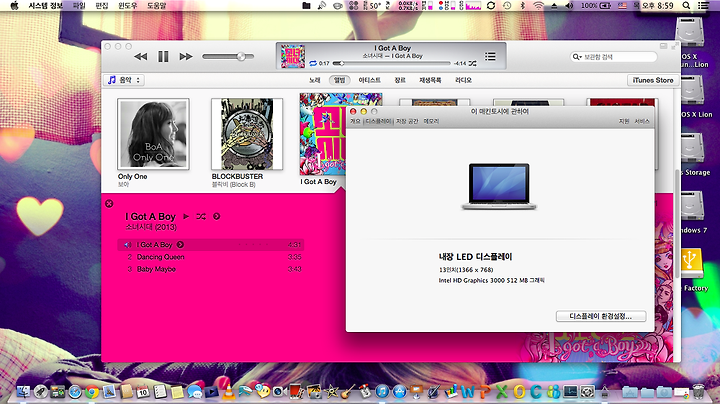Click the 지원 link in About This Mac
This screenshot has height=404, width=720.
coord(624,121)
